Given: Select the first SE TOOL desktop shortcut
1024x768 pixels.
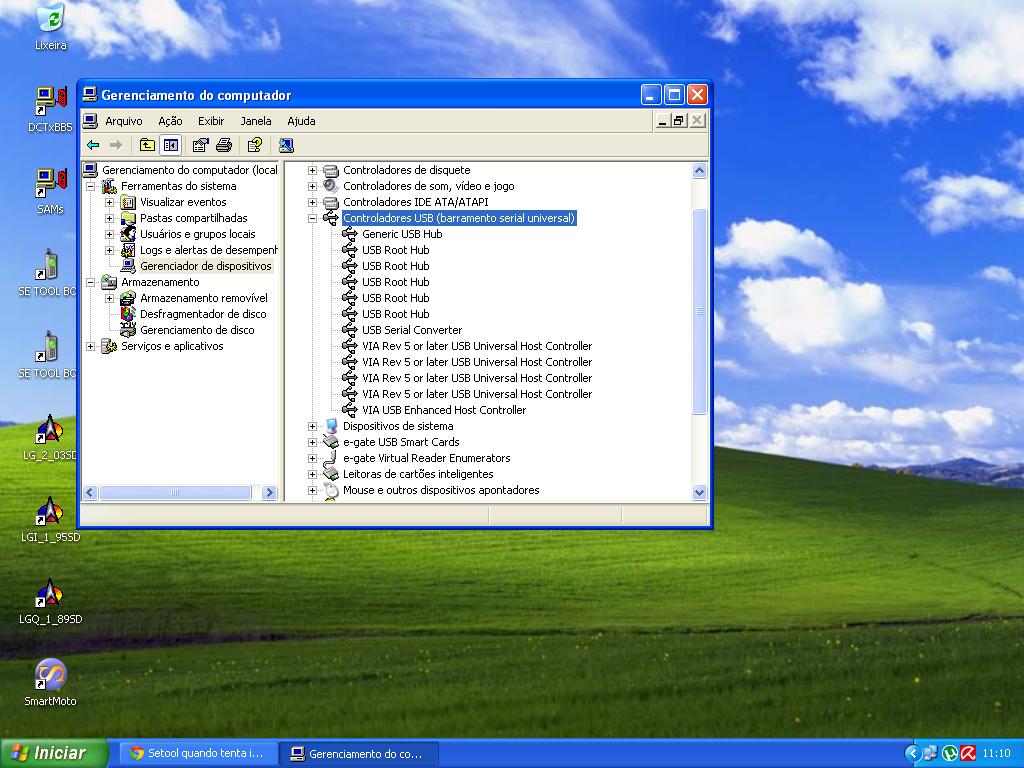Looking at the screenshot, I should click(47, 273).
